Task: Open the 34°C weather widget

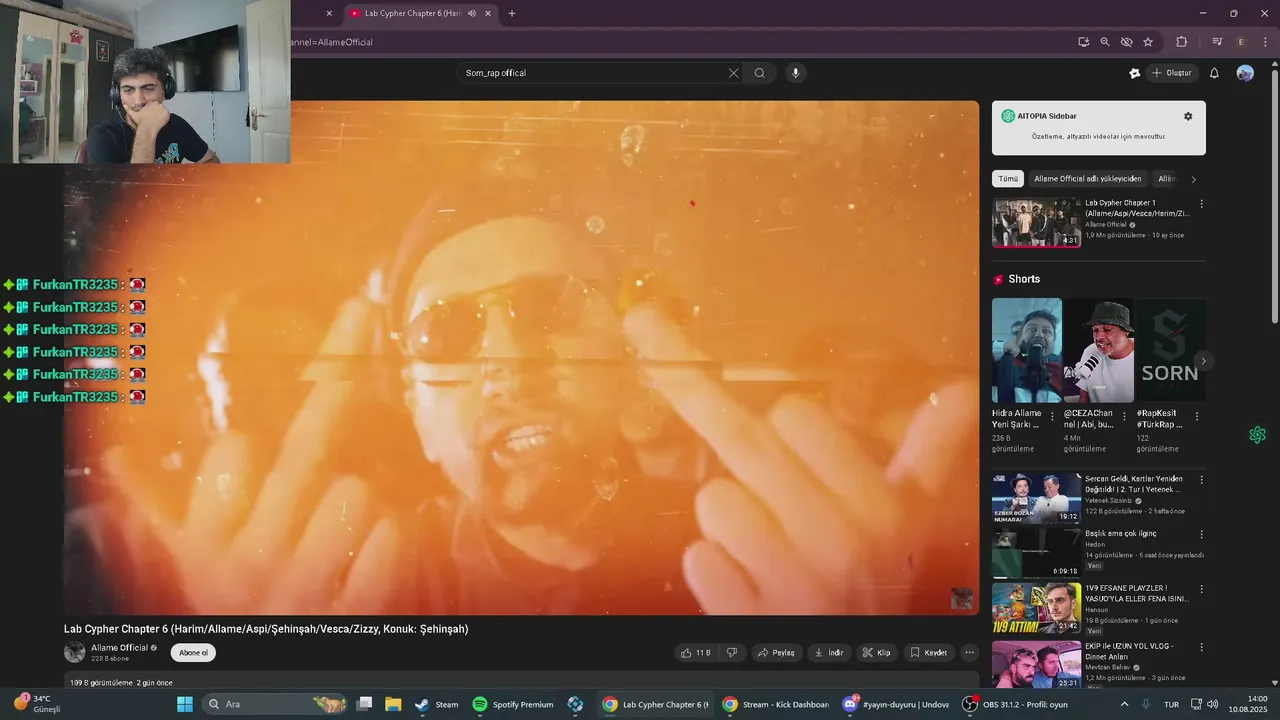Action: (38, 704)
